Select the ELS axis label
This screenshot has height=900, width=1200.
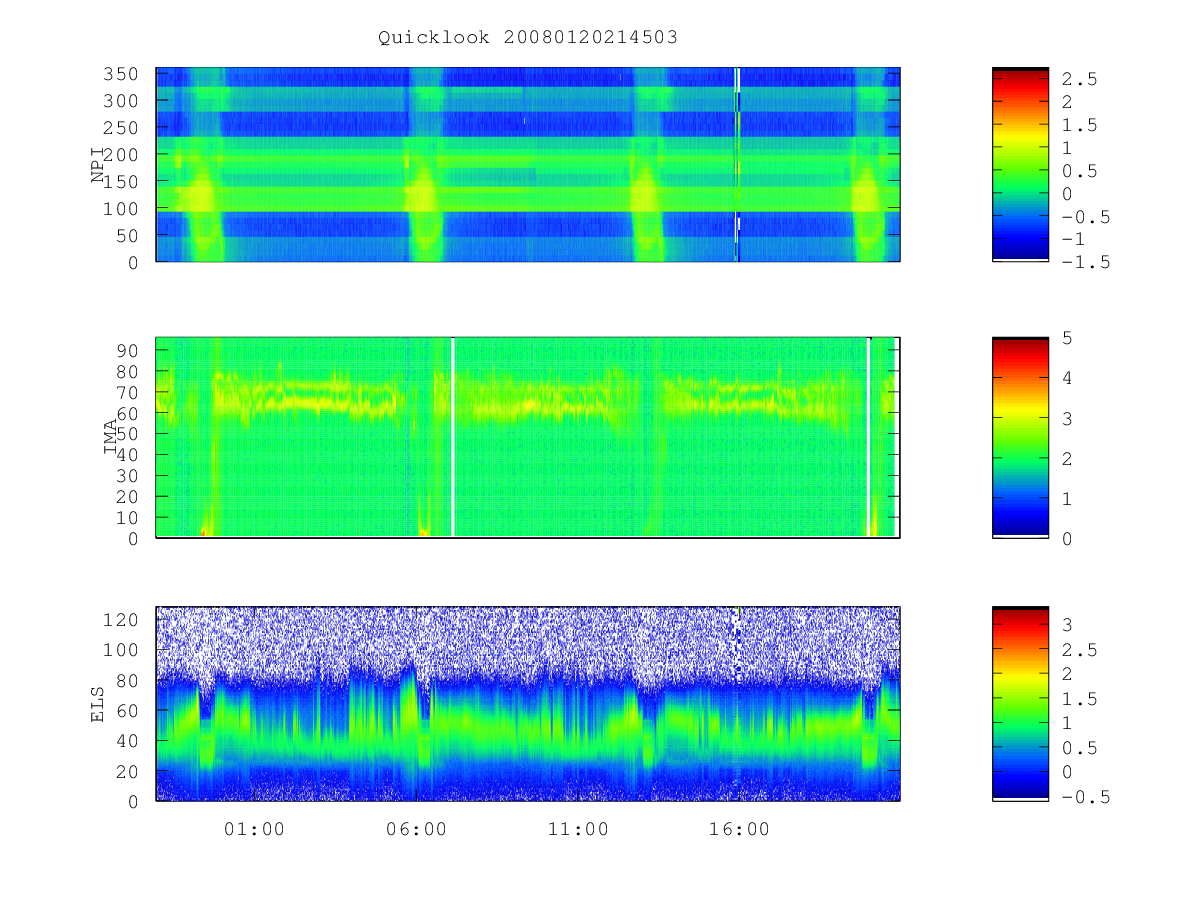pos(98,704)
